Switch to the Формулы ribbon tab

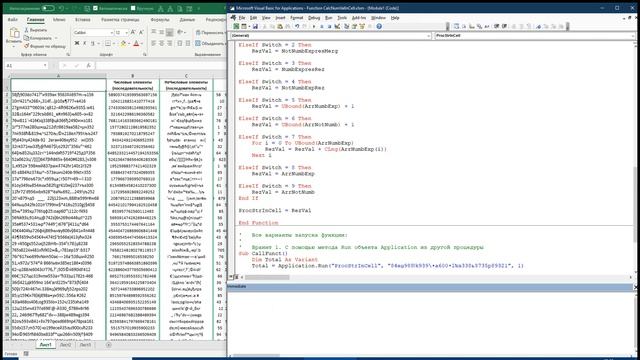(160, 20)
